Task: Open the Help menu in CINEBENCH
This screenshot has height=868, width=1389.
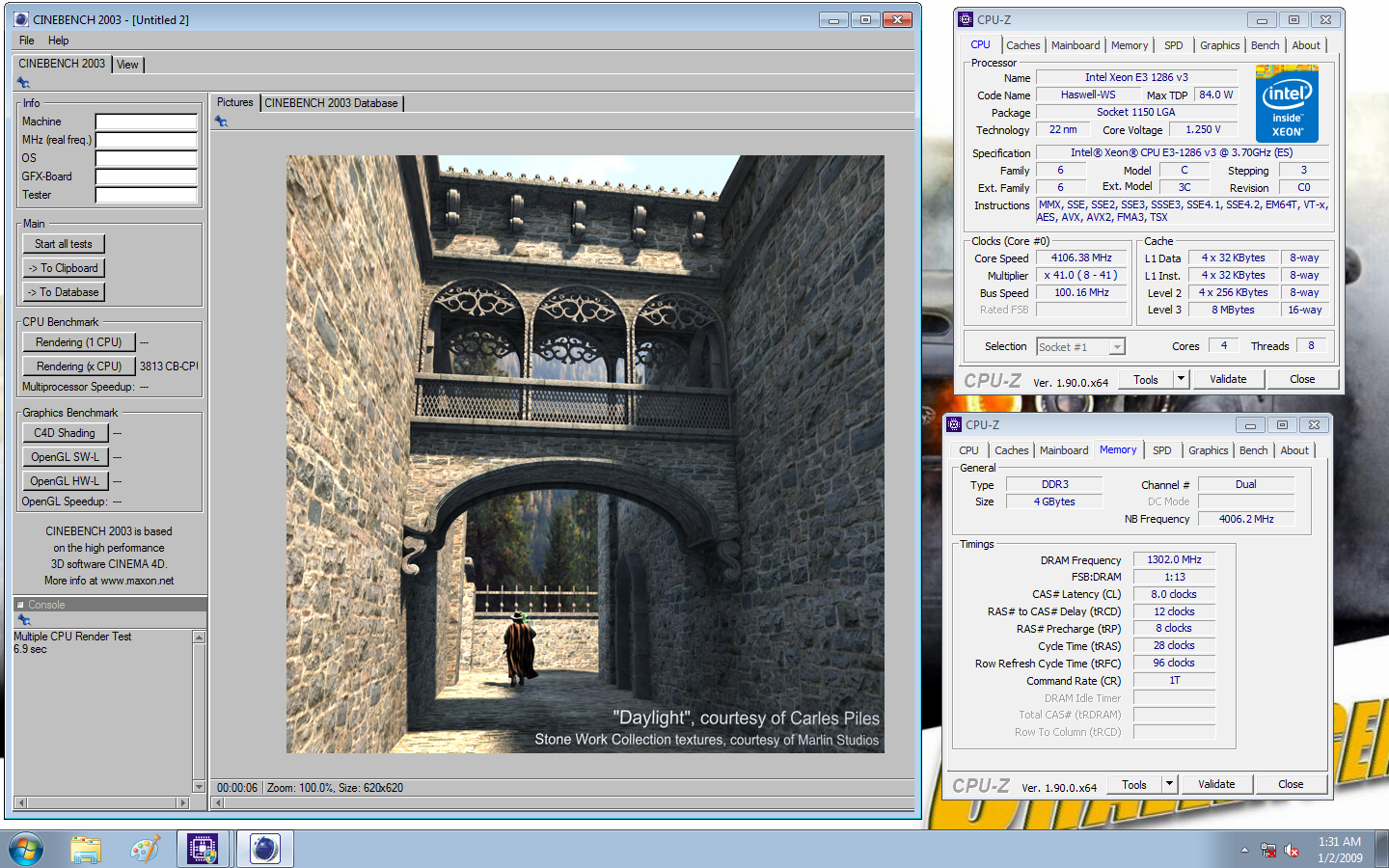Action: point(58,41)
